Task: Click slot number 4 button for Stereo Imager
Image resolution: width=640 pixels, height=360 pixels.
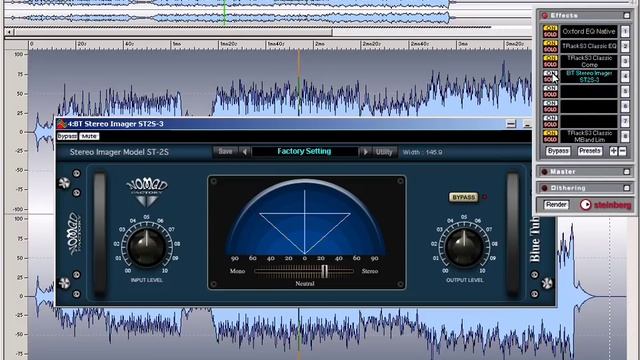Action: point(625,76)
